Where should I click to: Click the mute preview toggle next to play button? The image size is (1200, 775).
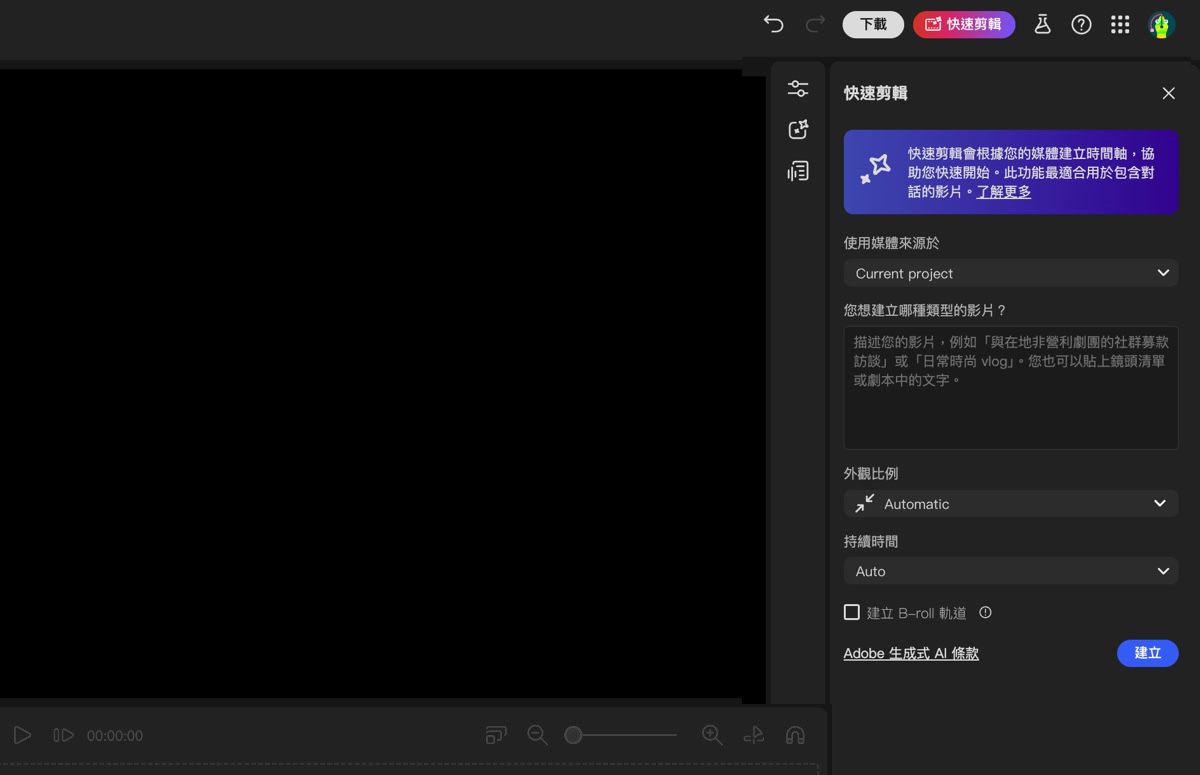point(63,735)
